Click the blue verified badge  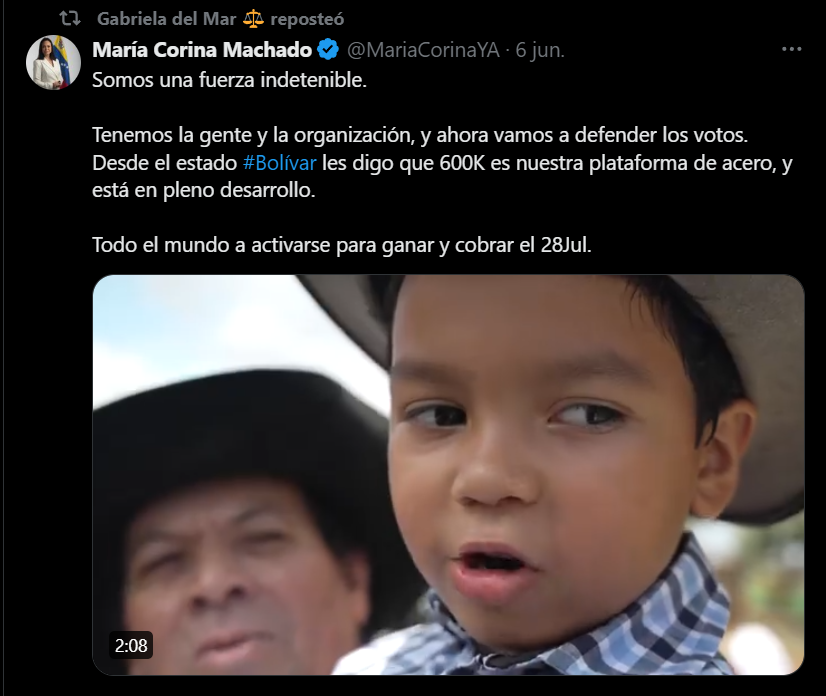tap(328, 50)
